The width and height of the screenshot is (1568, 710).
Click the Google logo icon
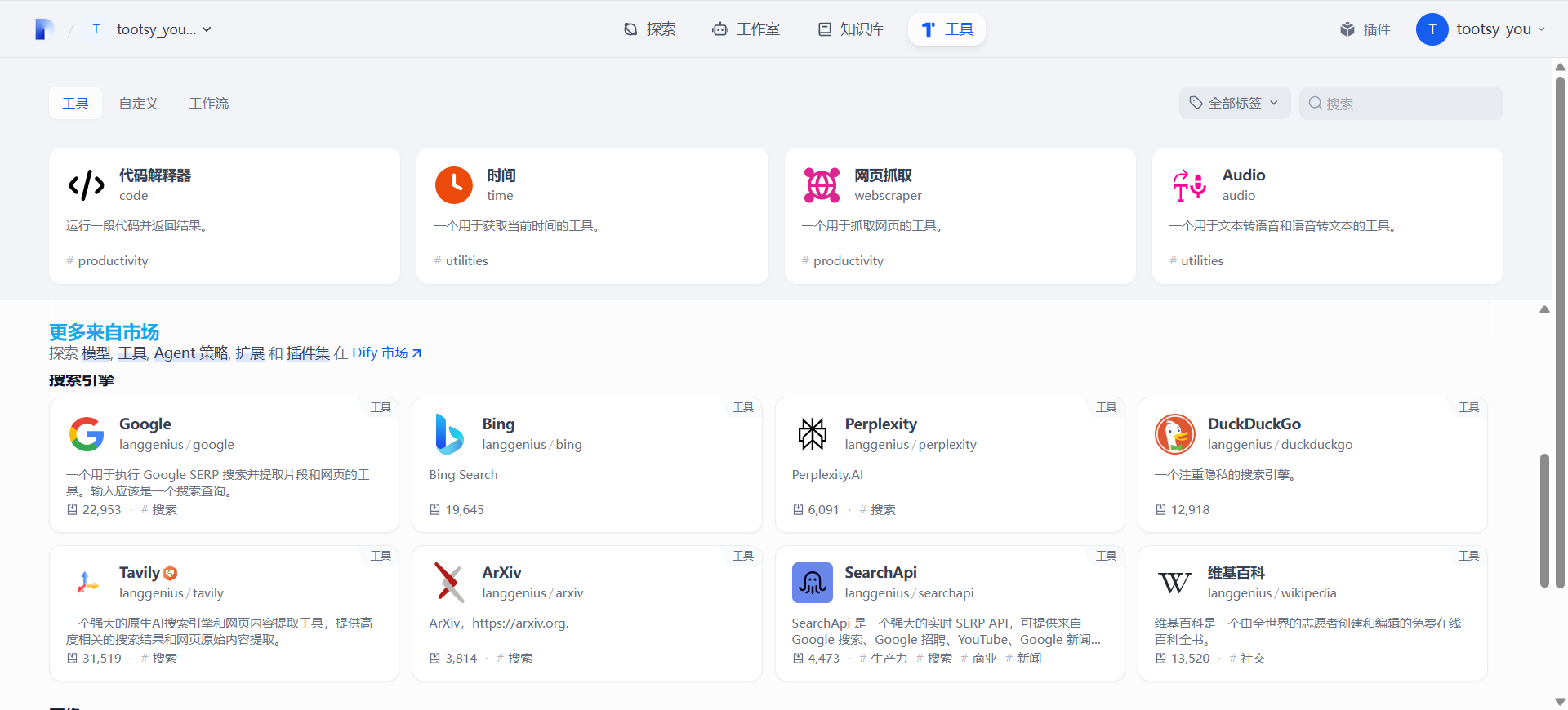[x=87, y=434]
